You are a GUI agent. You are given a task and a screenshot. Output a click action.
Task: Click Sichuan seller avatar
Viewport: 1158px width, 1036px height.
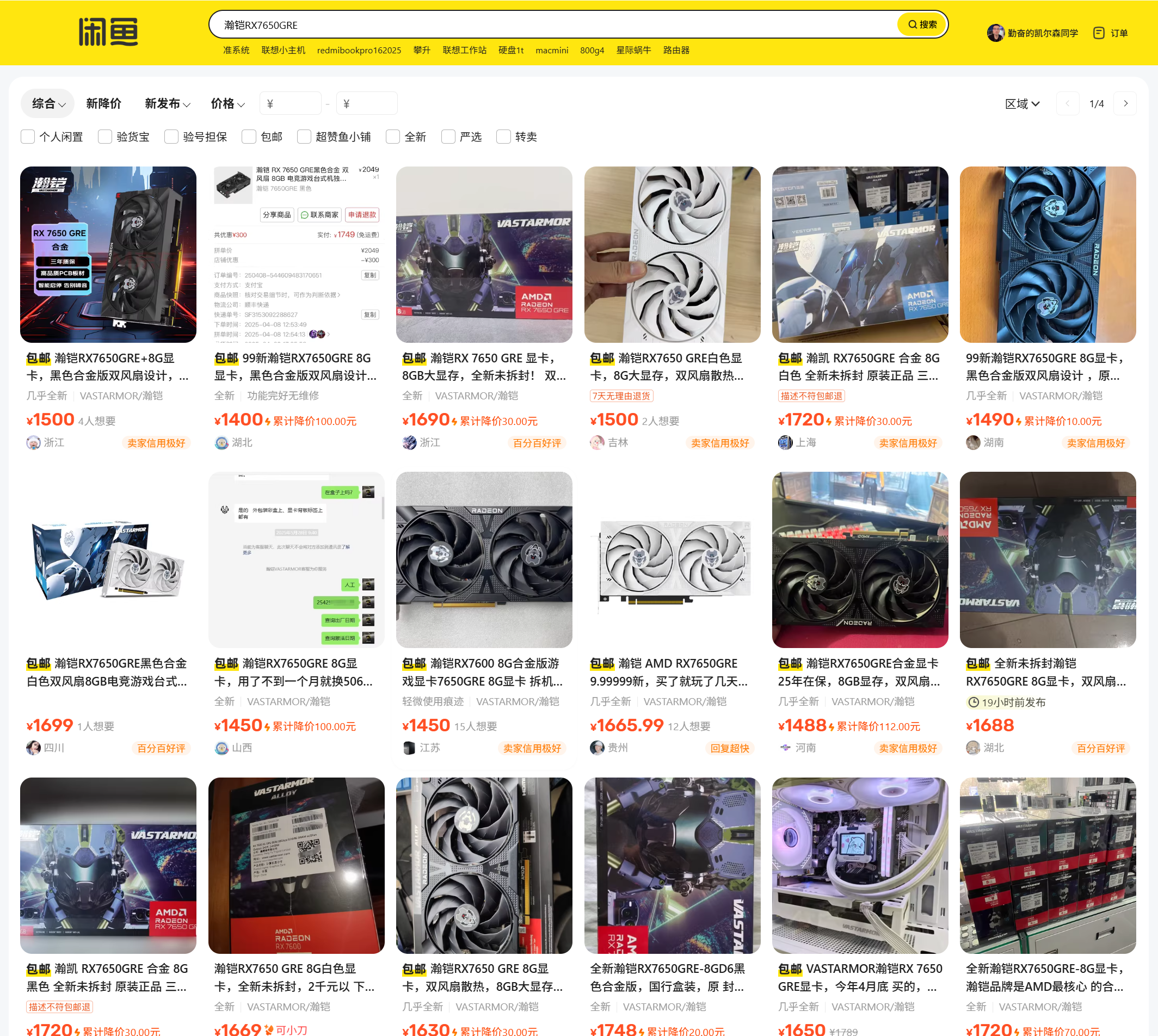[33, 748]
